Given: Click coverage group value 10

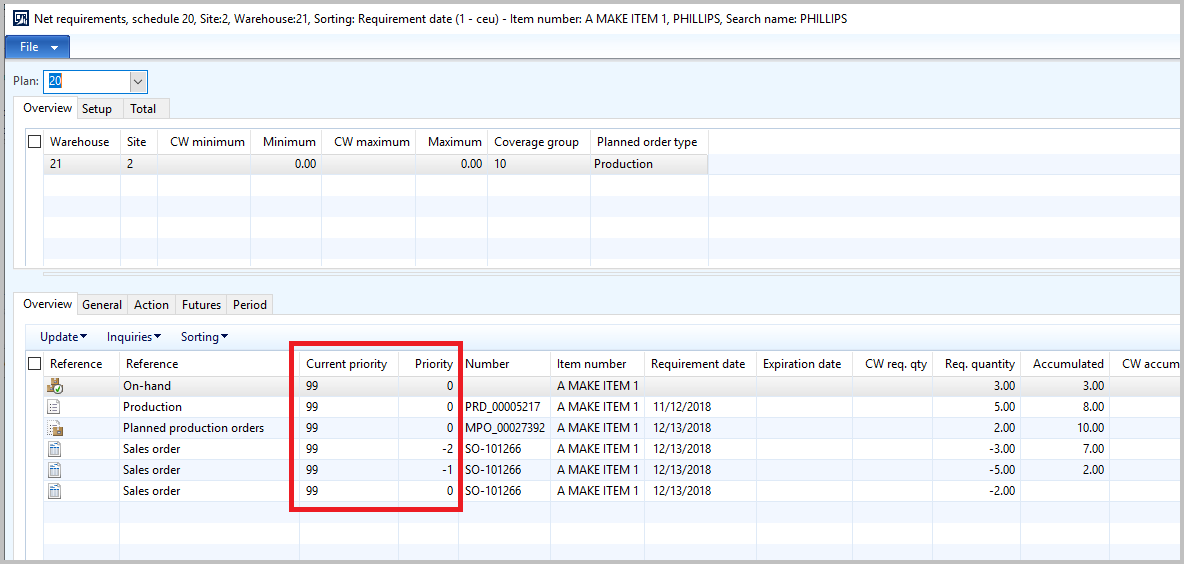Looking at the screenshot, I should pyautogui.click(x=539, y=164).
